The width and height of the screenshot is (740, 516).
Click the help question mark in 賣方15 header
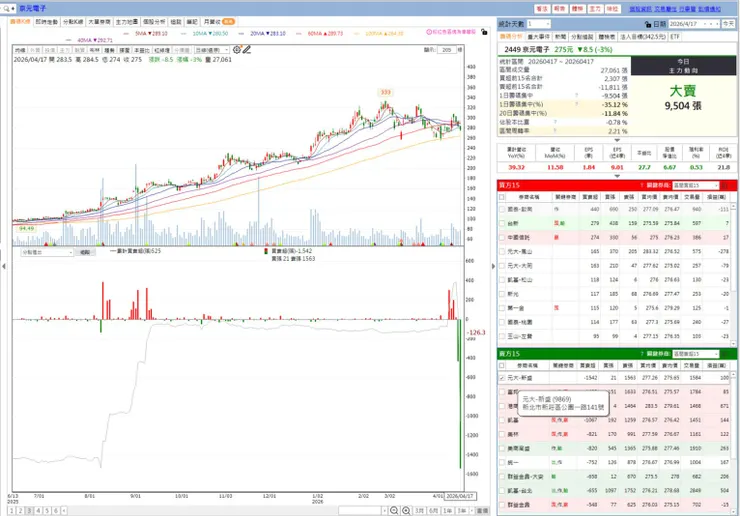(642, 354)
